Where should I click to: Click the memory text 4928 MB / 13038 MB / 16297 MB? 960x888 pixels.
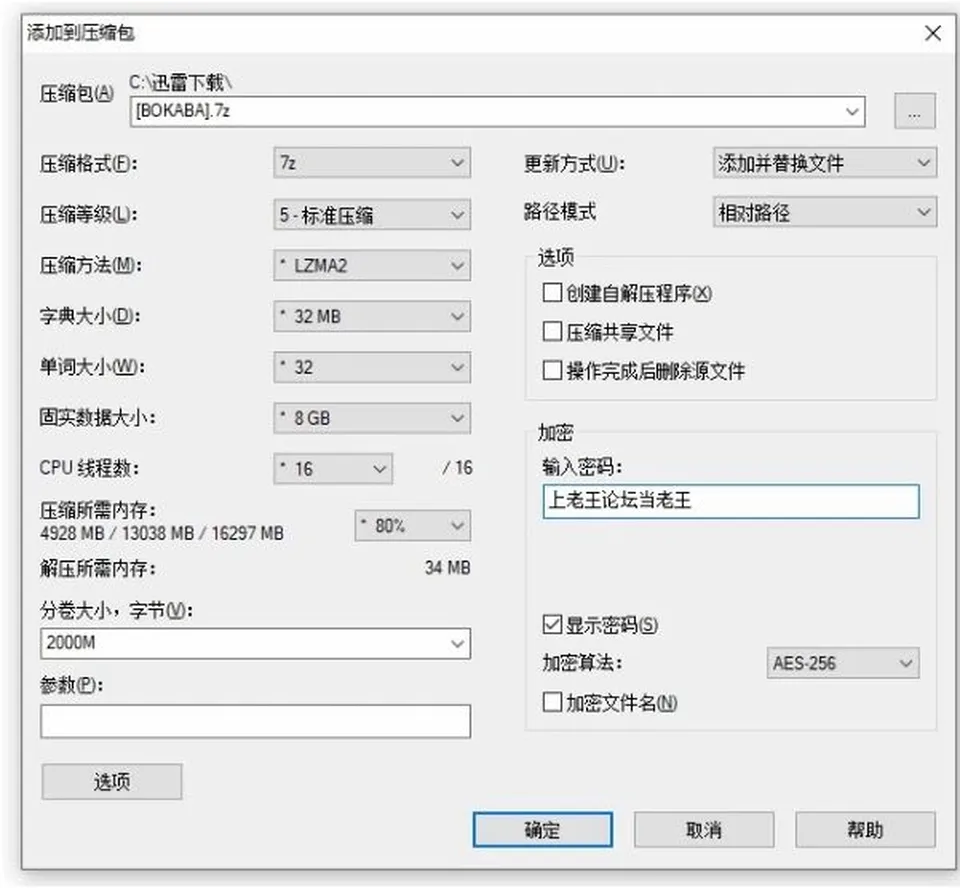tap(162, 533)
